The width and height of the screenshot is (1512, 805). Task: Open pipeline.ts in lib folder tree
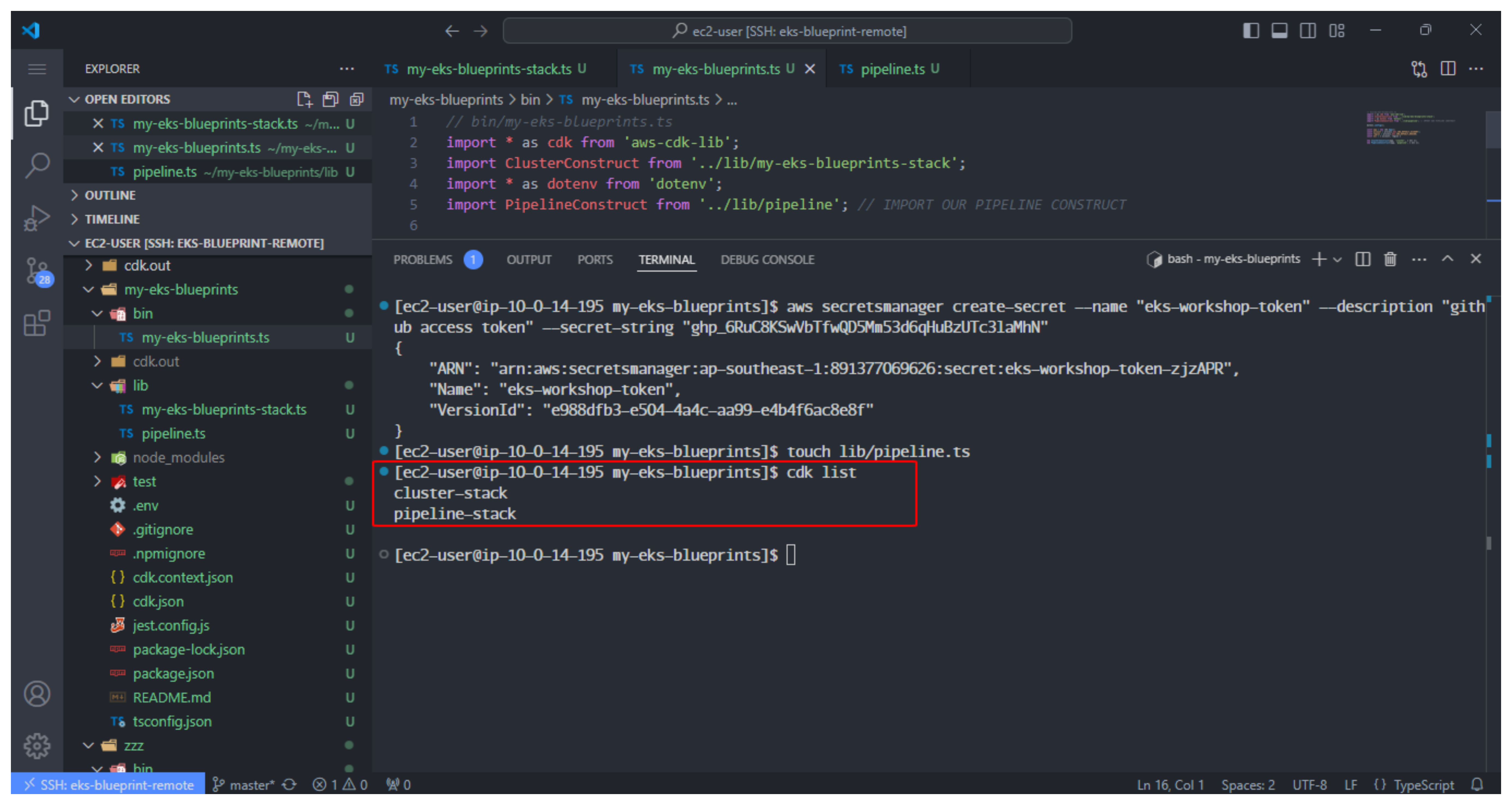click(x=173, y=434)
